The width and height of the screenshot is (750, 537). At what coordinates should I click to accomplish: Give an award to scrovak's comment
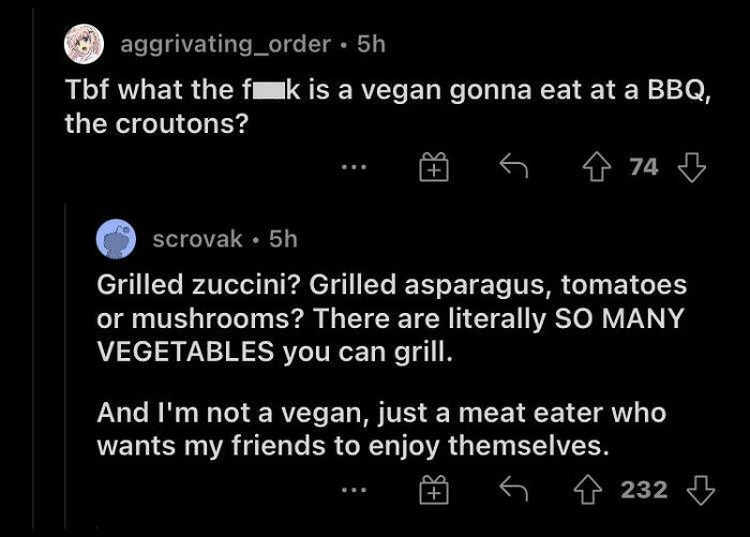click(x=434, y=490)
